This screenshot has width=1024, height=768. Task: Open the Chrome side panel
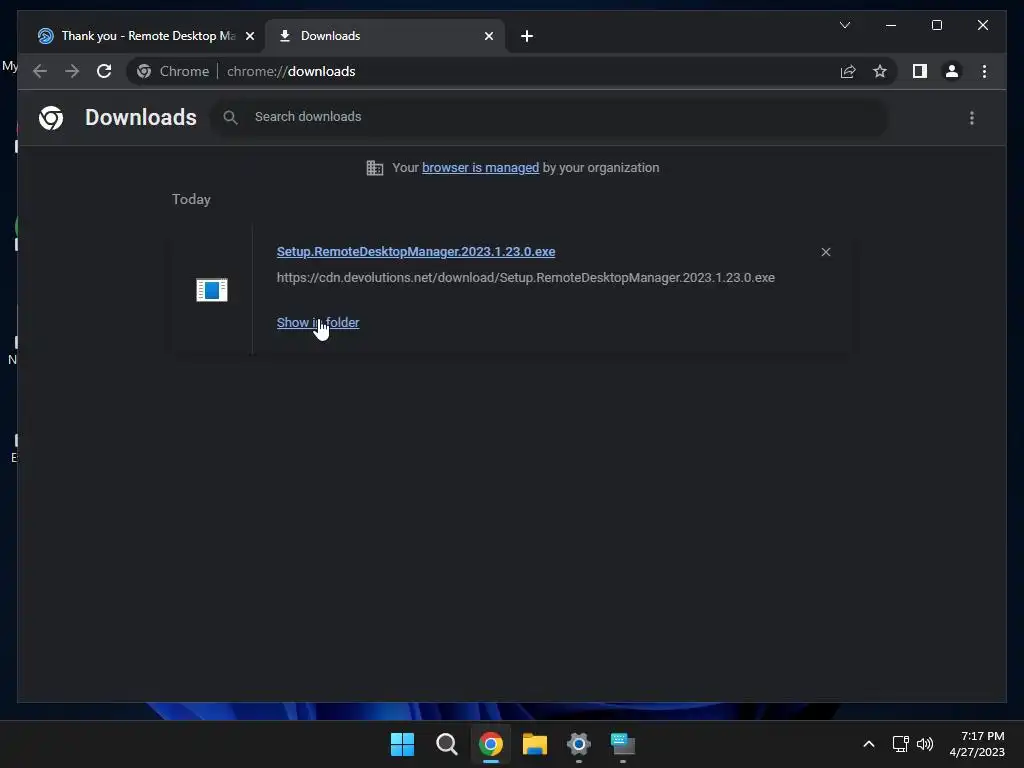point(920,71)
